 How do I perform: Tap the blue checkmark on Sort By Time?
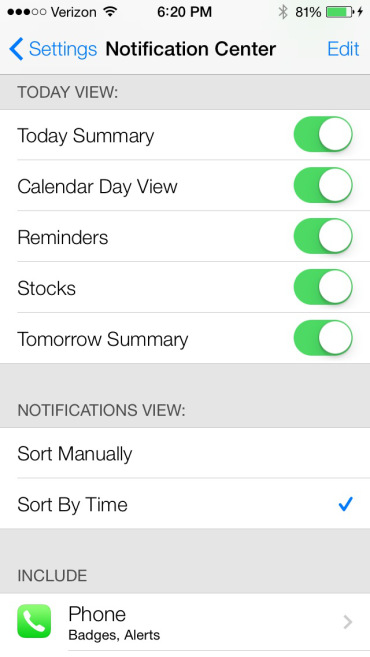pos(346,504)
